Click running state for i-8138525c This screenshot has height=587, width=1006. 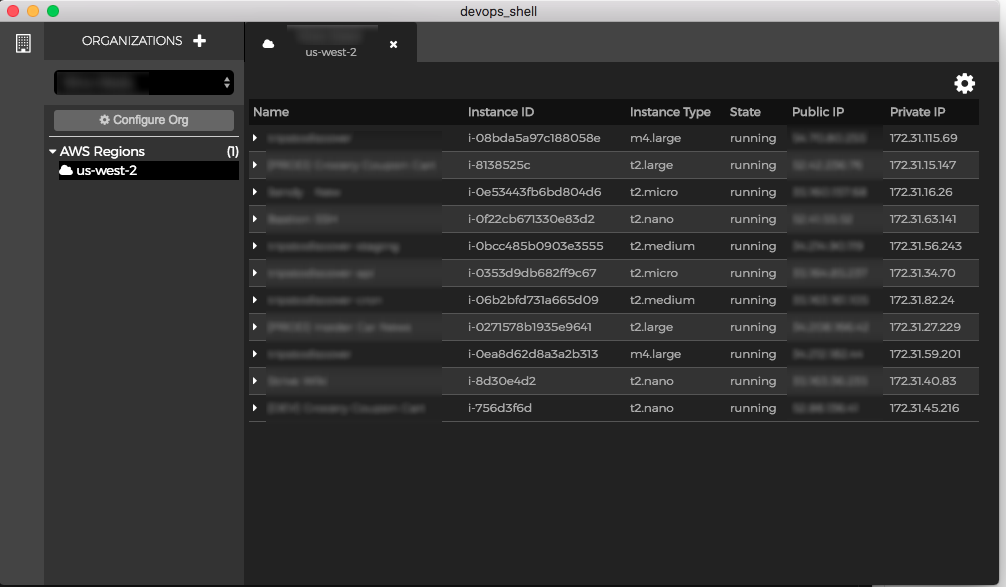click(753, 165)
